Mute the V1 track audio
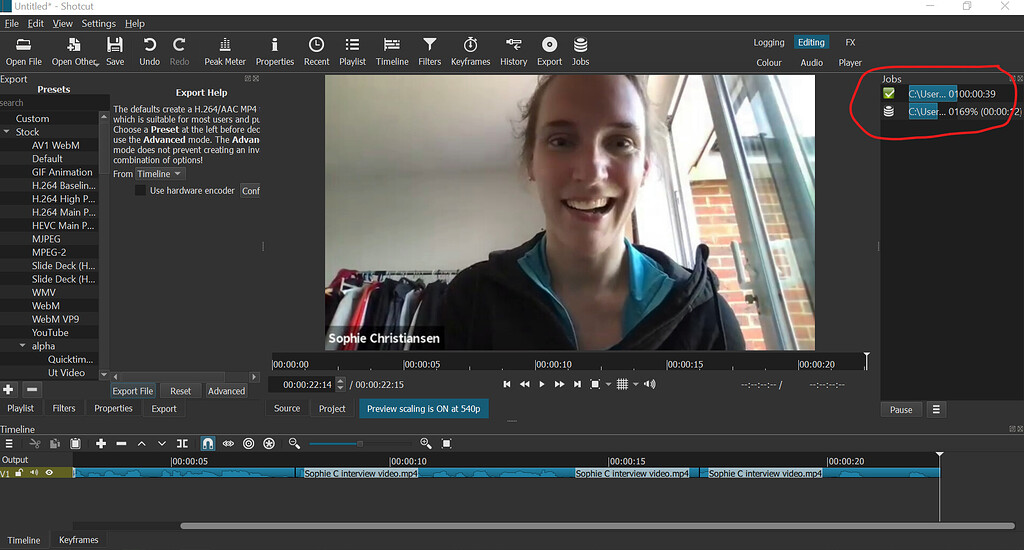This screenshot has width=1024, height=550. [x=33, y=473]
